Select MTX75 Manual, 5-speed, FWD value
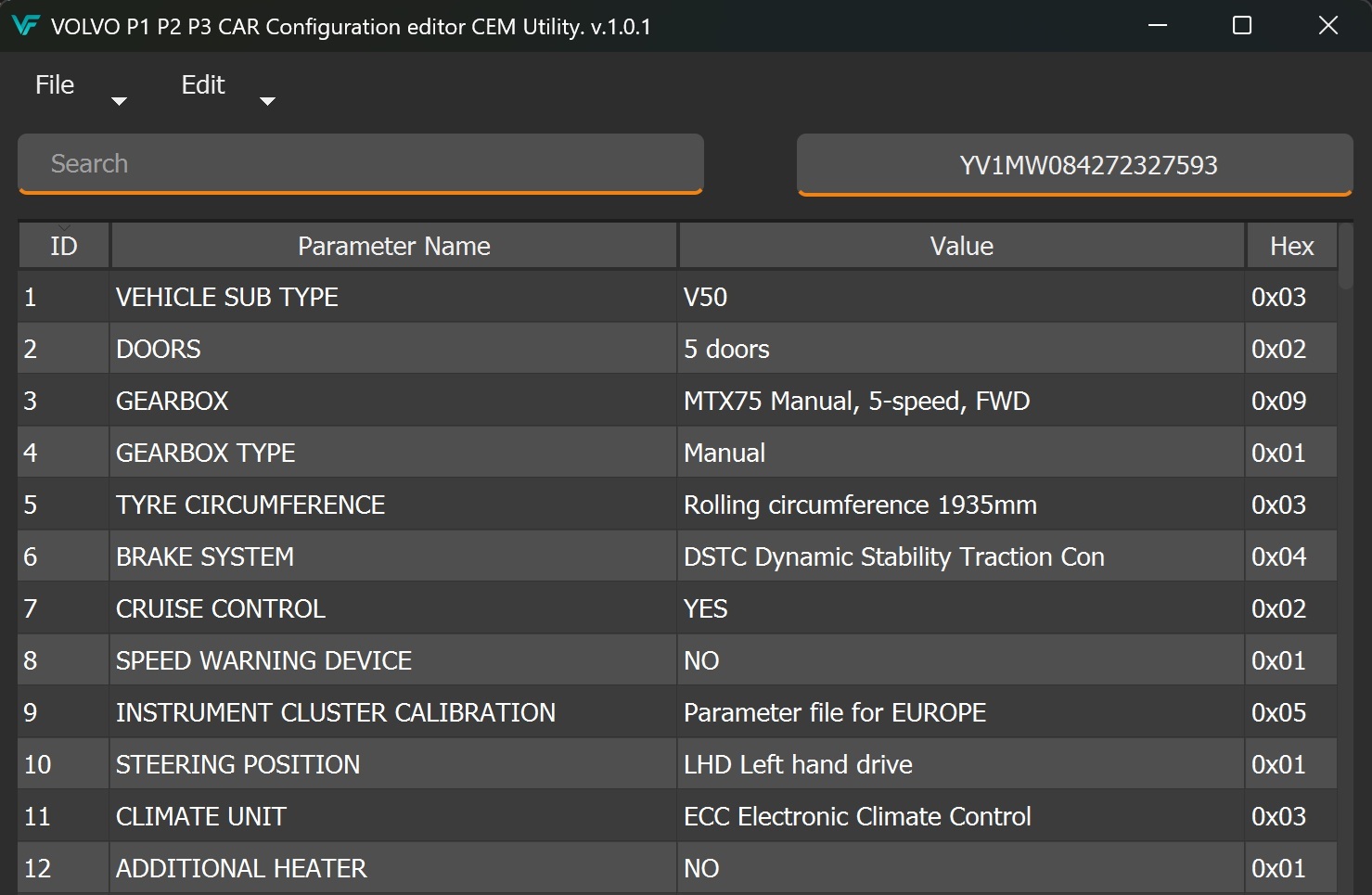This screenshot has width=1372, height=895. 961,401
